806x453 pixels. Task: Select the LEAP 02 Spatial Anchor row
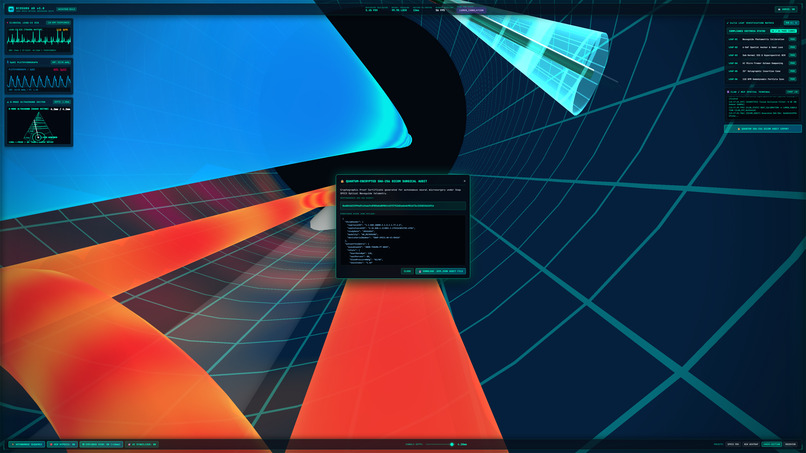[762, 47]
